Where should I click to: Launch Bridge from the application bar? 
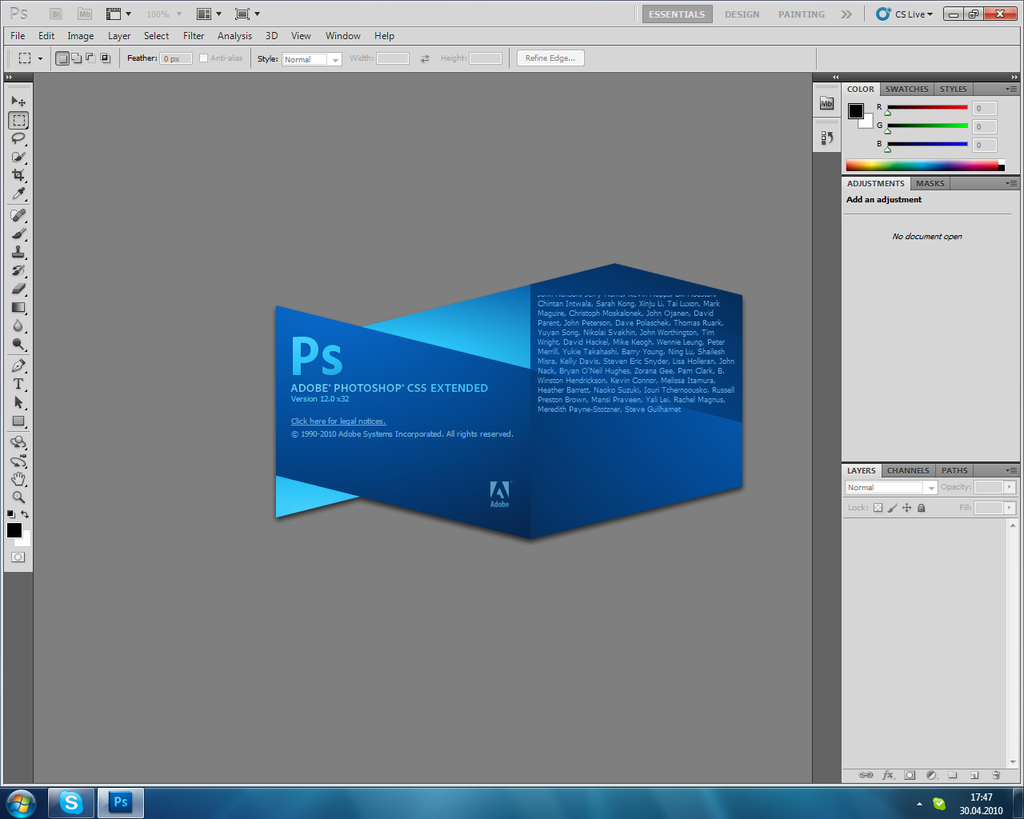click(x=56, y=14)
